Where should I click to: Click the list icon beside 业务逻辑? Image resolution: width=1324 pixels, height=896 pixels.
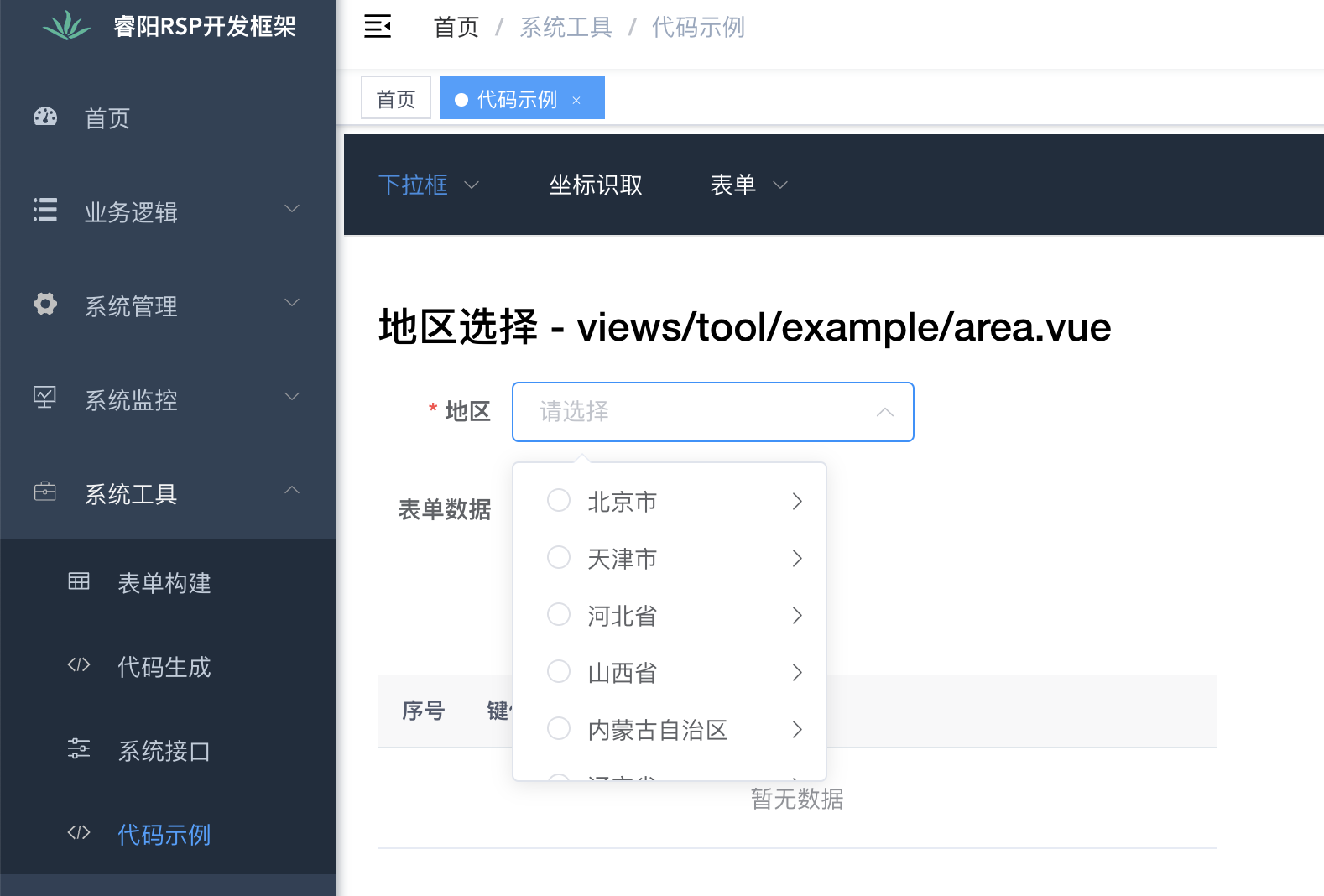coord(45,211)
